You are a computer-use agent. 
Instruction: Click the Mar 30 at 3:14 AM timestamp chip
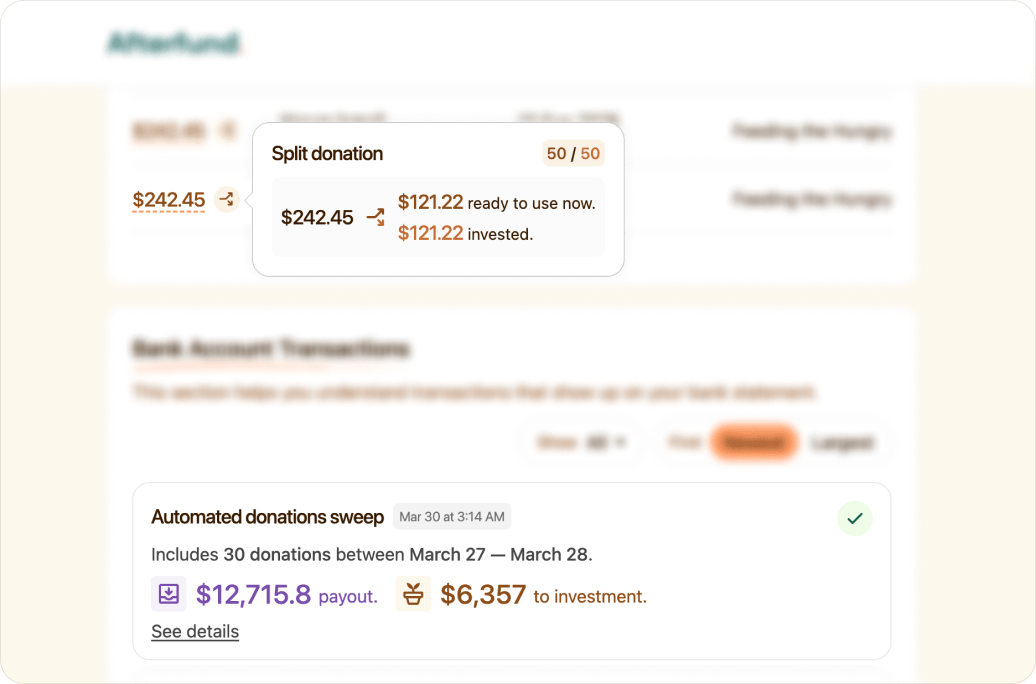[x=451, y=517]
